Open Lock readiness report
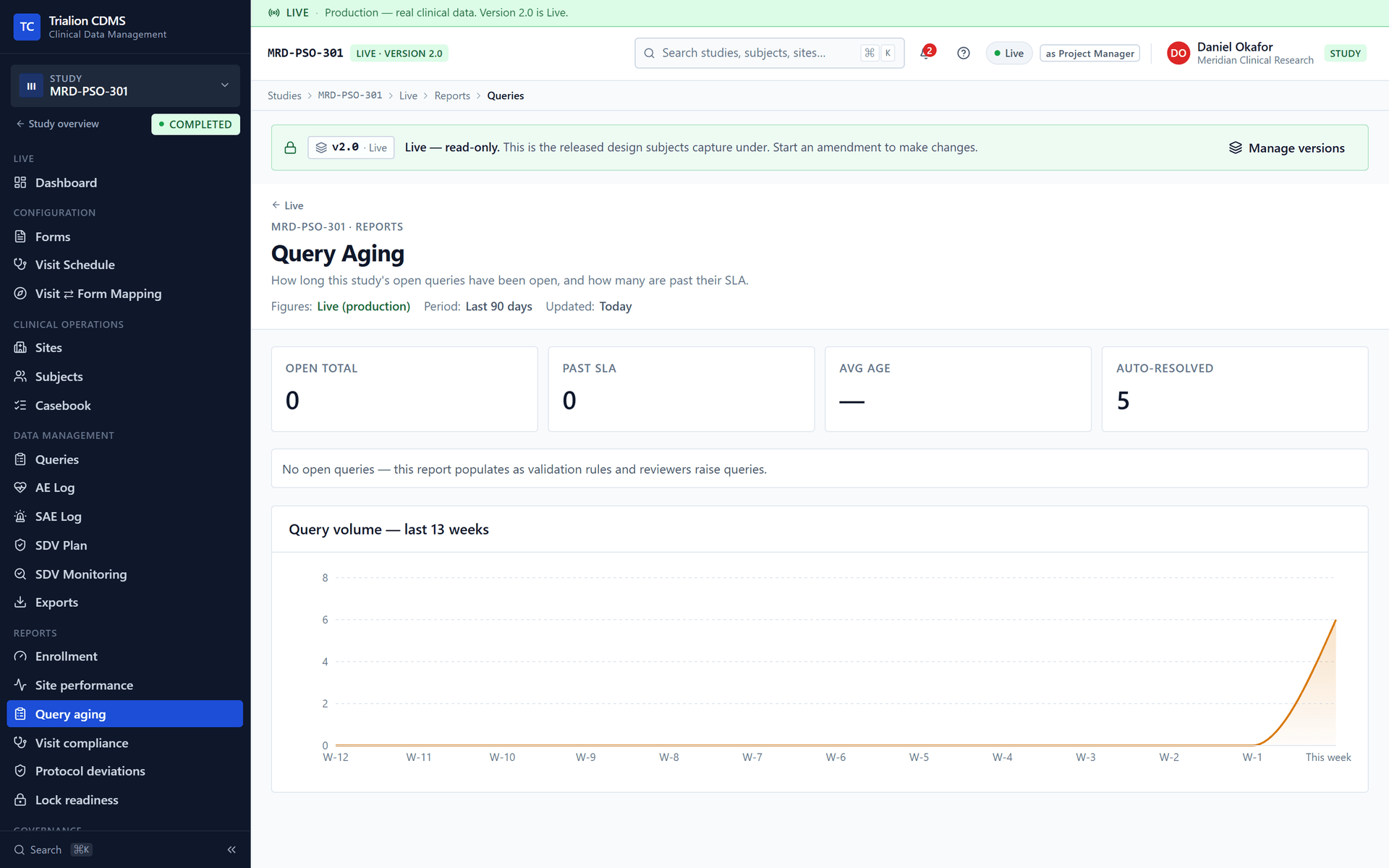The width and height of the screenshot is (1389, 868). click(124, 800)
